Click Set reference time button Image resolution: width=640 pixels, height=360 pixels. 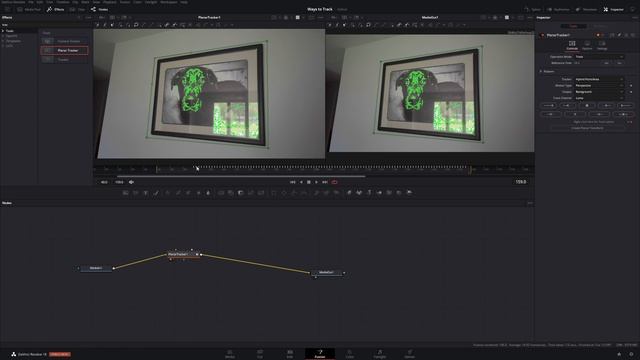point(607,63)
